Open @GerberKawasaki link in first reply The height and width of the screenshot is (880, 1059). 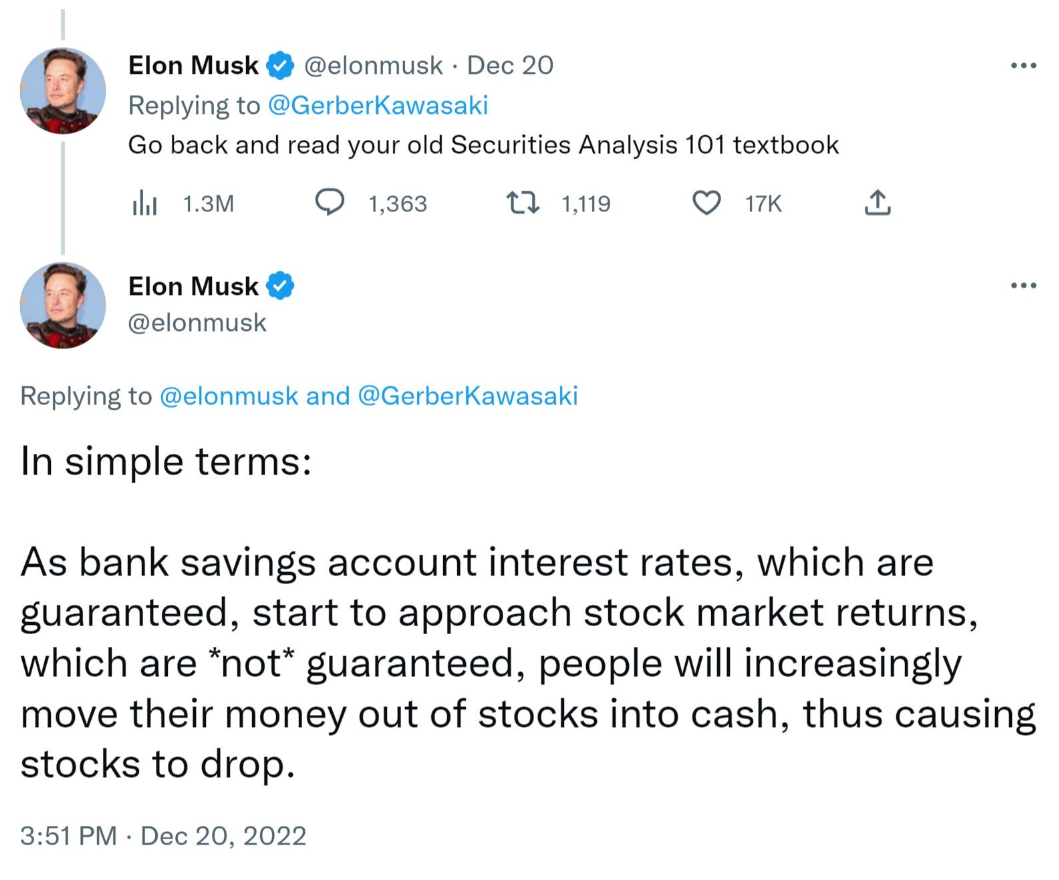378,105
